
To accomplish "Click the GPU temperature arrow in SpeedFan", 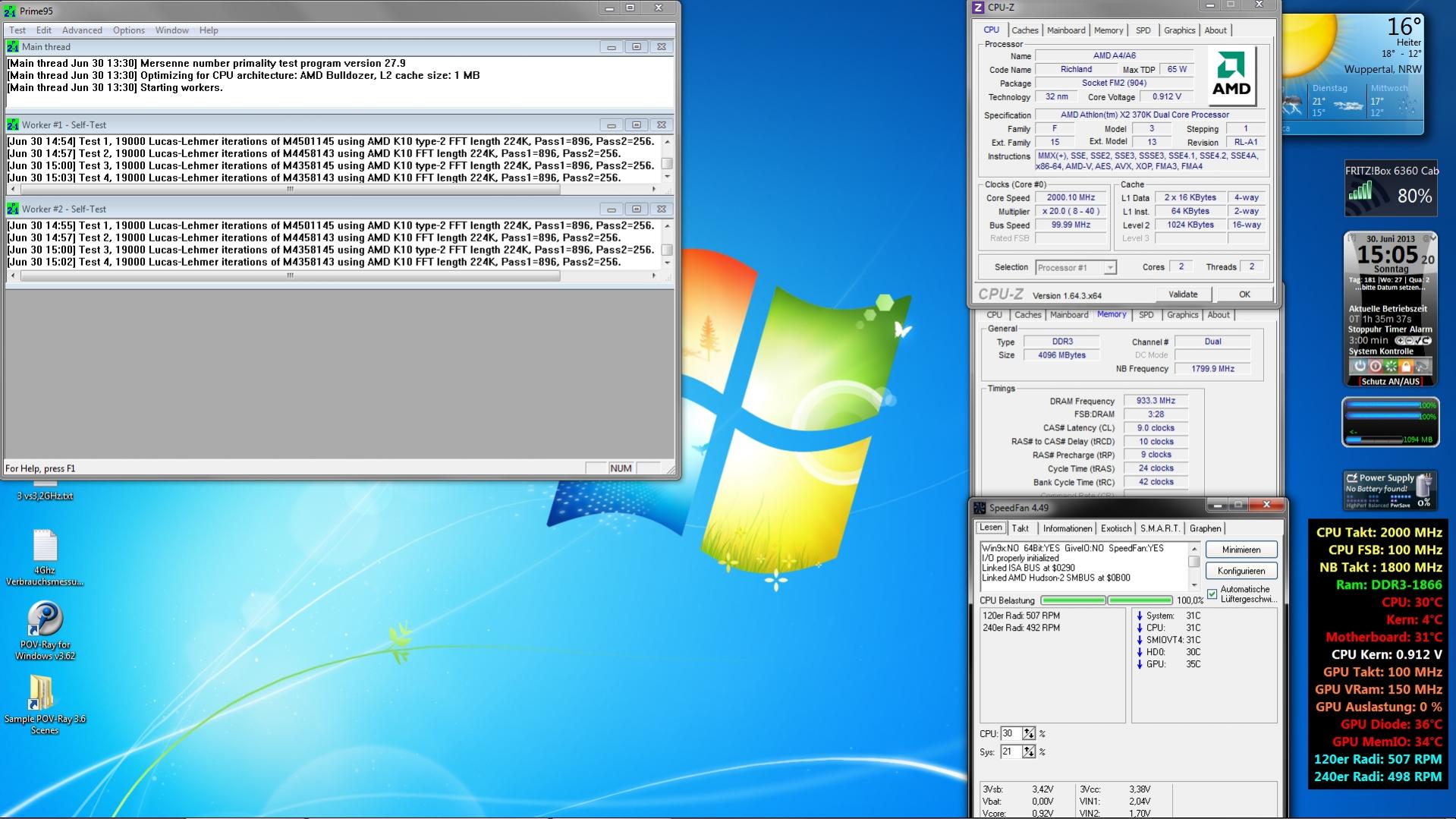I will 1139,665.
